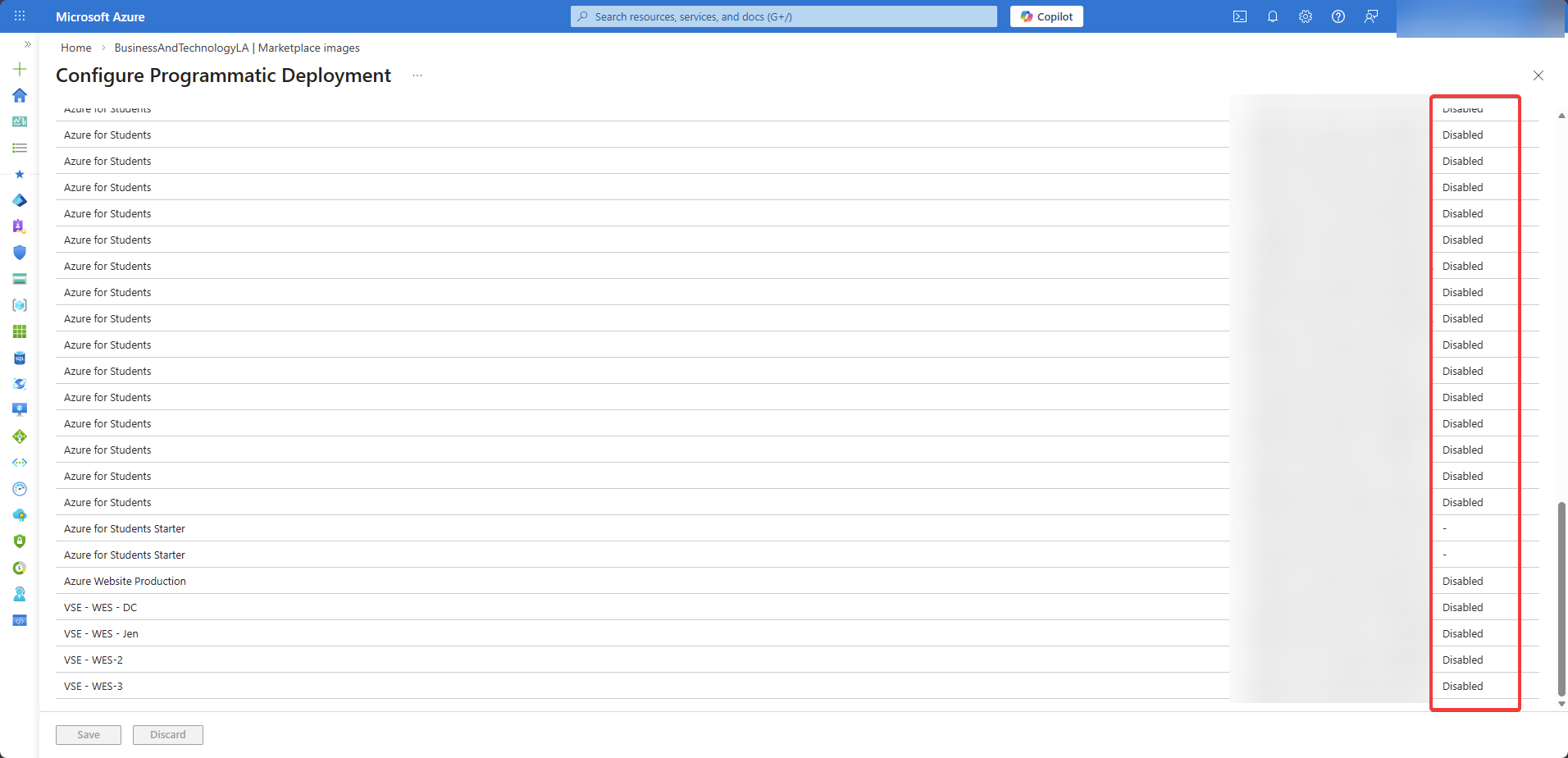This screenshot has height=758, width=1568.
Task: Open Azure Cosmos DB planet icon
Action: [20, 384]
